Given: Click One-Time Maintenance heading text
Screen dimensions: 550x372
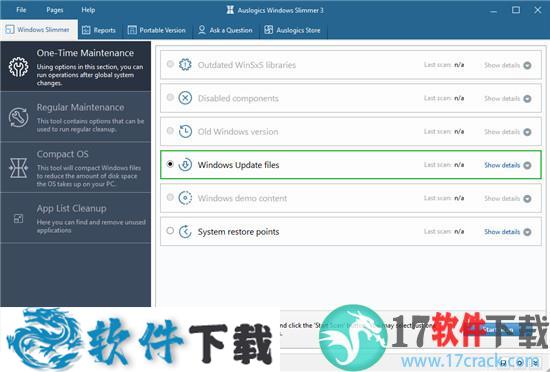Looking at the screenshot, I should coord(85,53).
